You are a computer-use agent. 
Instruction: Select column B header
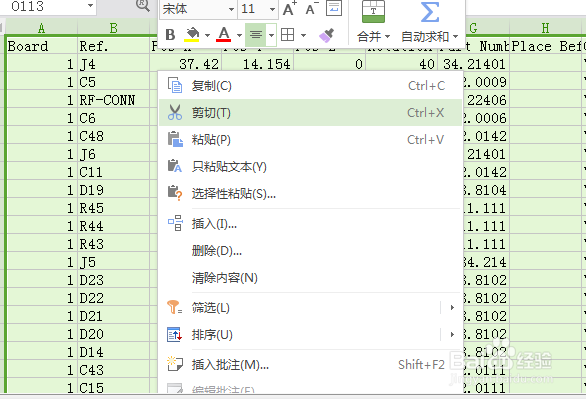tap(114, 28)
